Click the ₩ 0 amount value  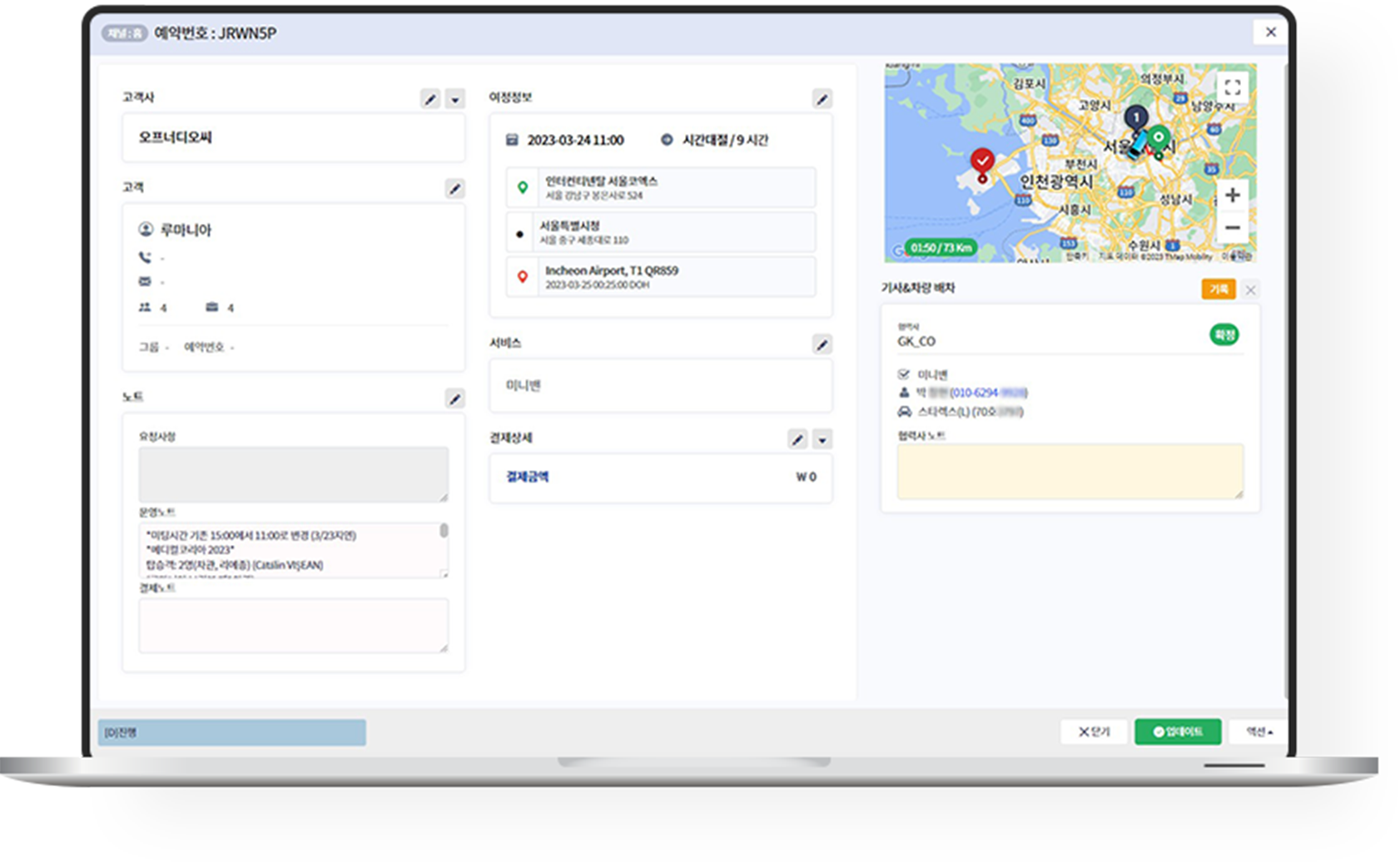click(x=807, y=477)
